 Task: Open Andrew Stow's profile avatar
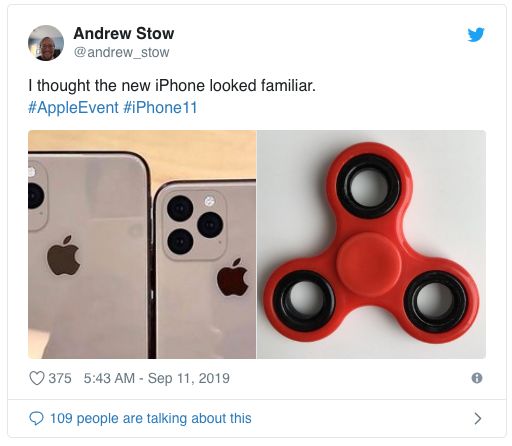pyautogui.click(x=46, y=43)
